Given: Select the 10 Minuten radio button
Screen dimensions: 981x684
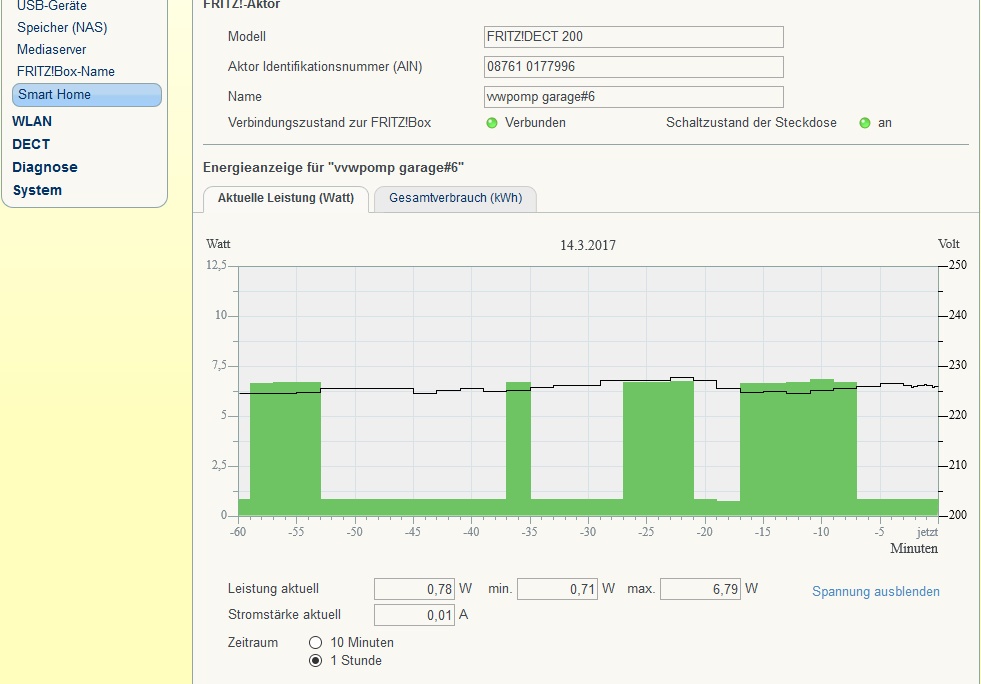Looking at the screenshot, I should pos(315,643).
